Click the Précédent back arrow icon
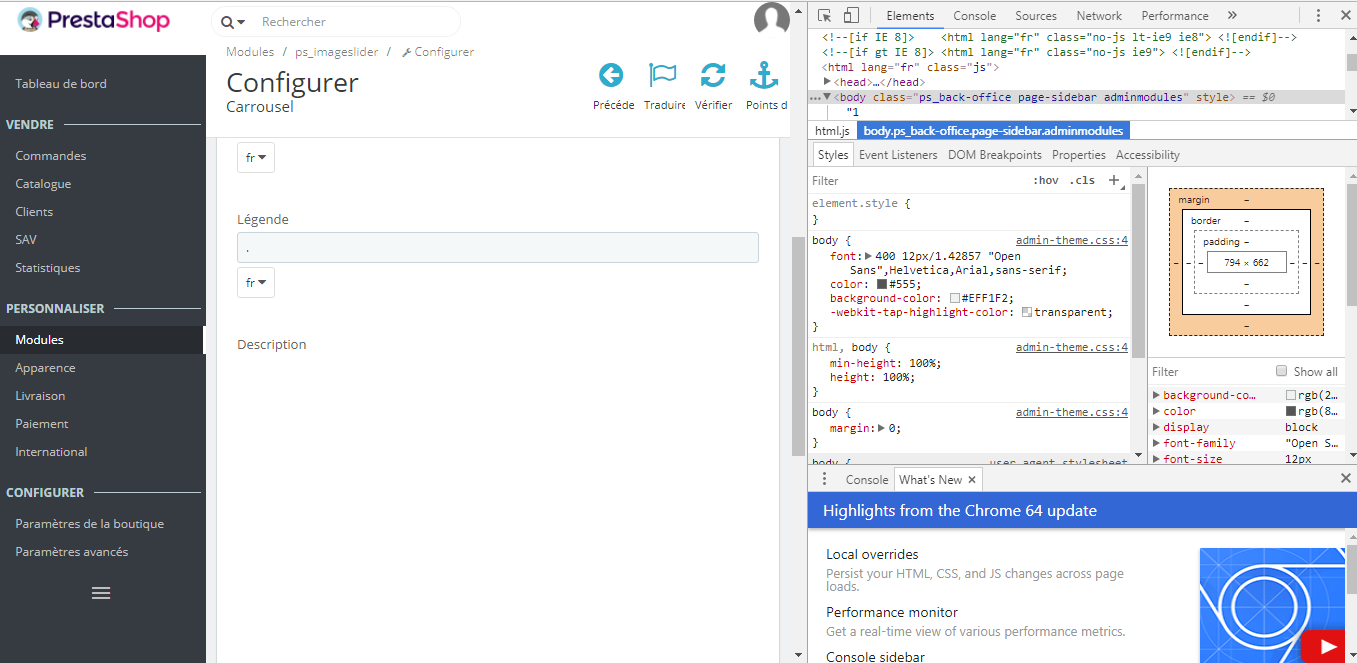Image resolution: width=1357 pixels, height=663 pixels. (610, 75)
